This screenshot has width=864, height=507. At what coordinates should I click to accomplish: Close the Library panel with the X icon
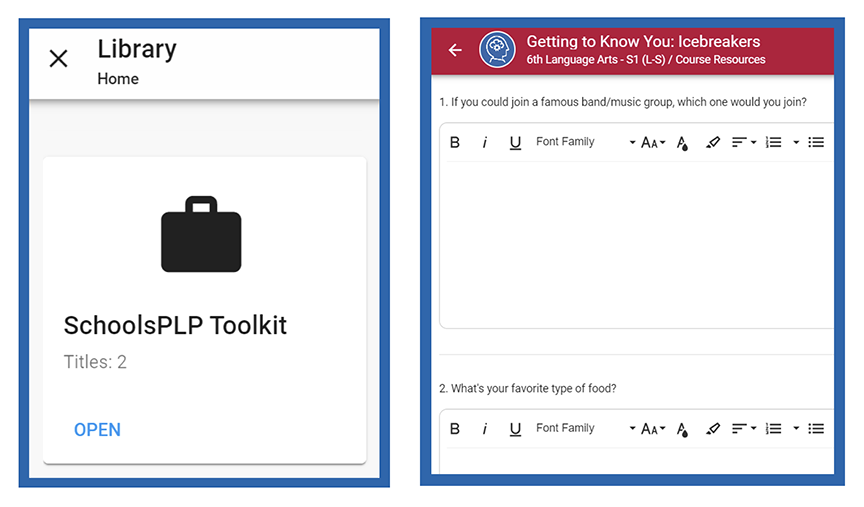click(x=58, y=58)
